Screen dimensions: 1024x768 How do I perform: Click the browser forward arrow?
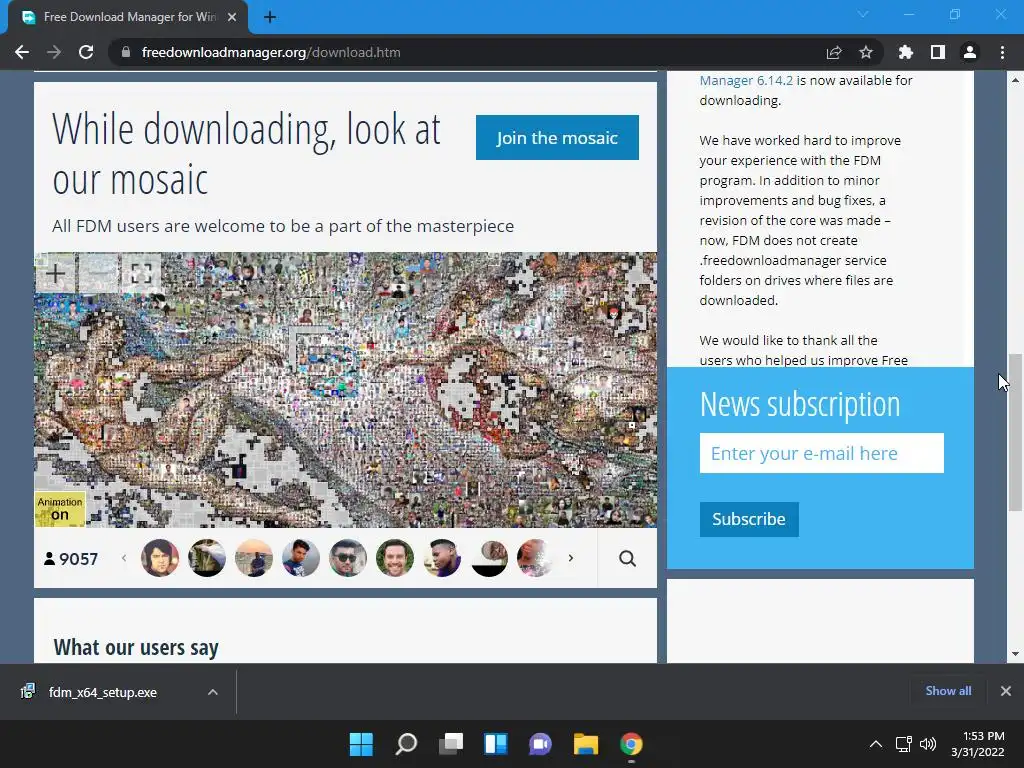(54, 52)
